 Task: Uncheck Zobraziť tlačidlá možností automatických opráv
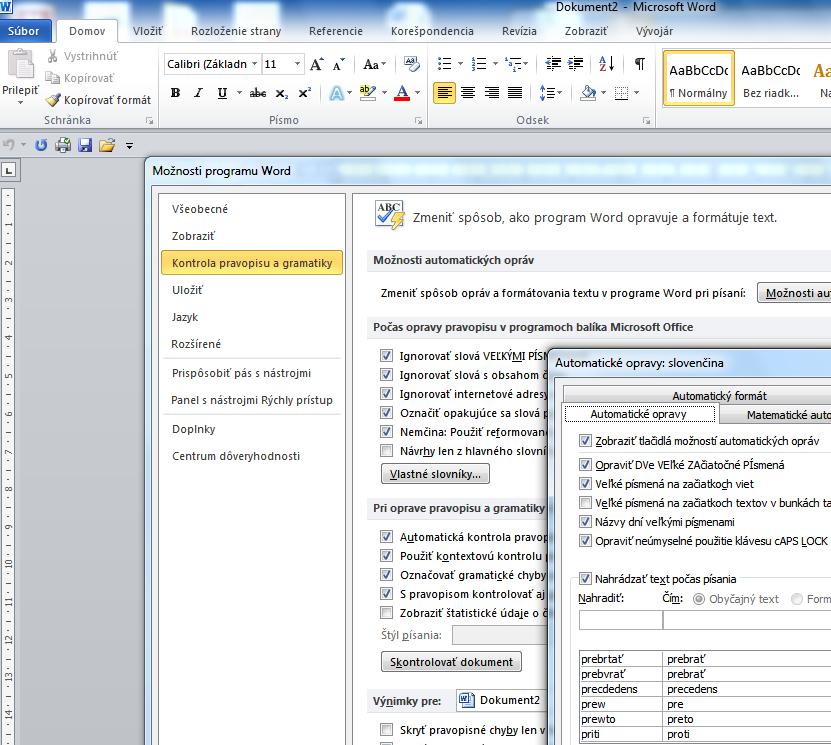pos(585,440)
